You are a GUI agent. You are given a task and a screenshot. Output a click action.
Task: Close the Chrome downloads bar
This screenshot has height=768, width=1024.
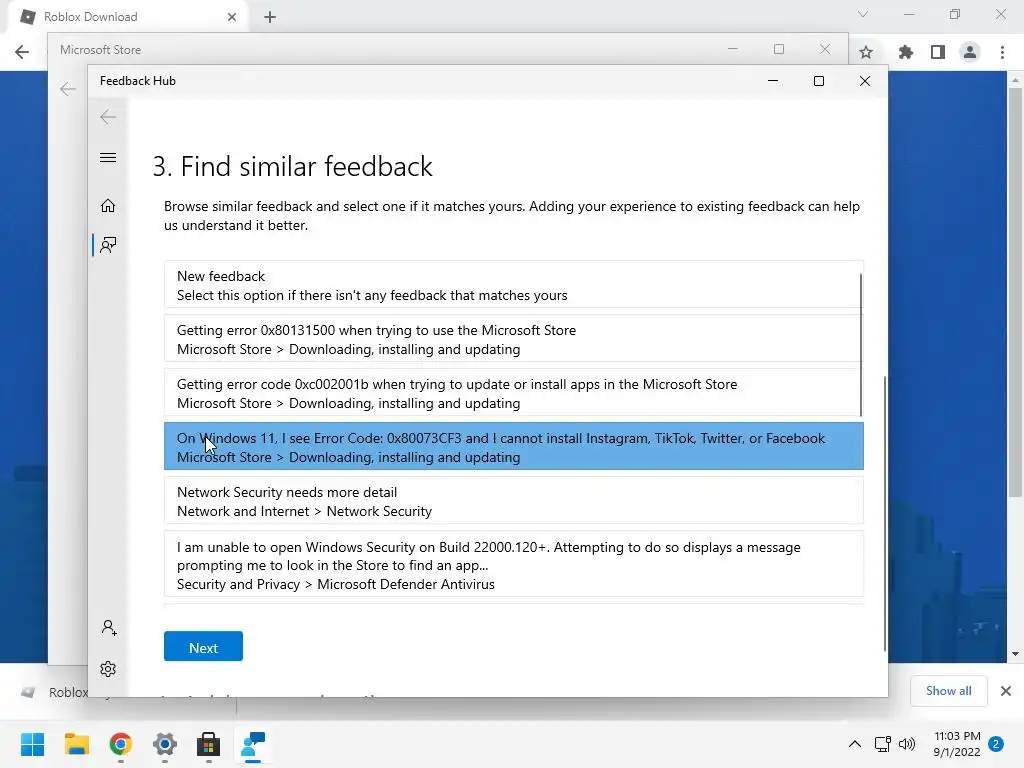click(1006, 691)
